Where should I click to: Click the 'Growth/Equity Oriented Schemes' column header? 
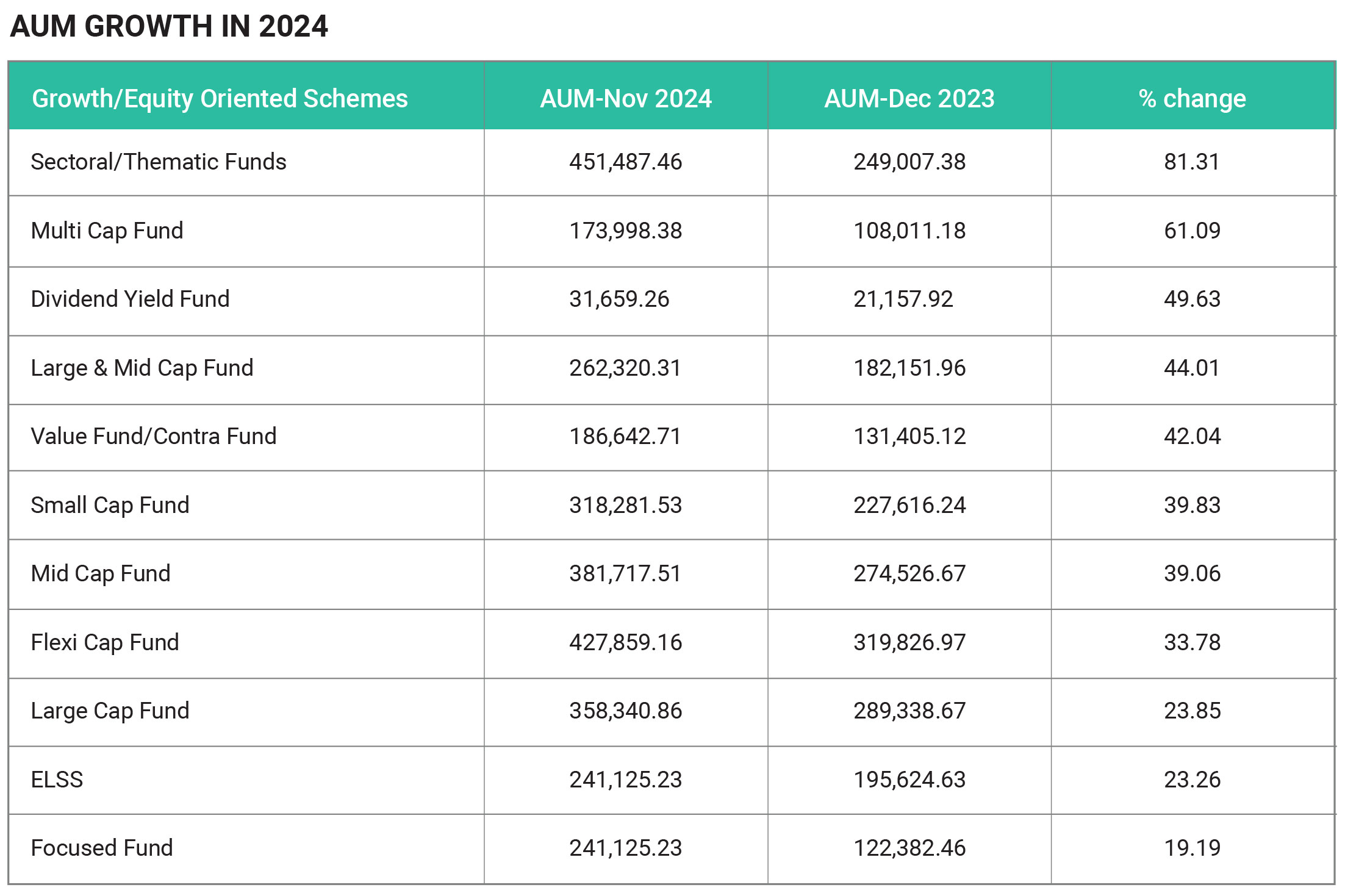click(x=220, y=99)
